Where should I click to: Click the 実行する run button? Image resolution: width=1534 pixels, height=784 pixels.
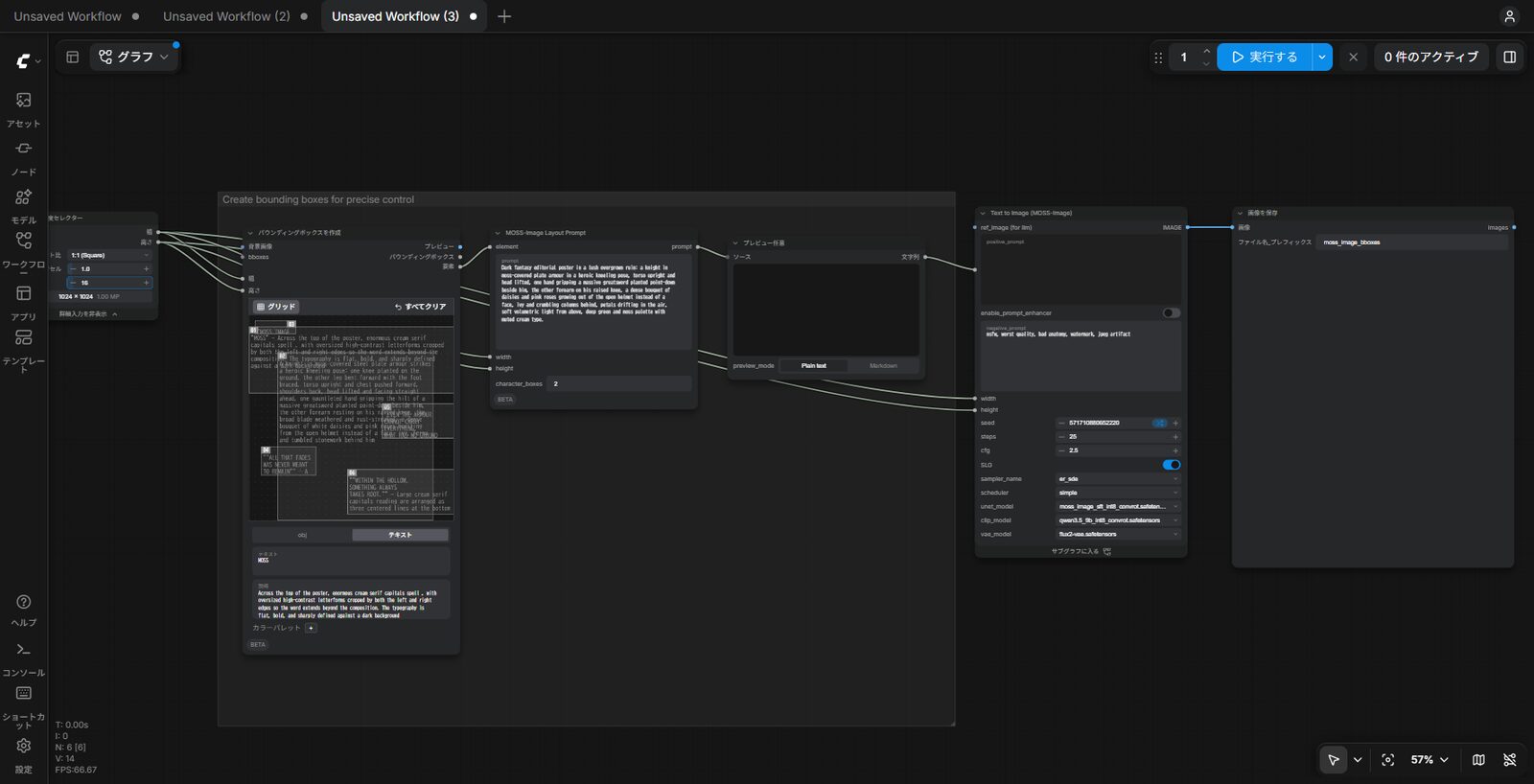click(x=1265, y=57)
